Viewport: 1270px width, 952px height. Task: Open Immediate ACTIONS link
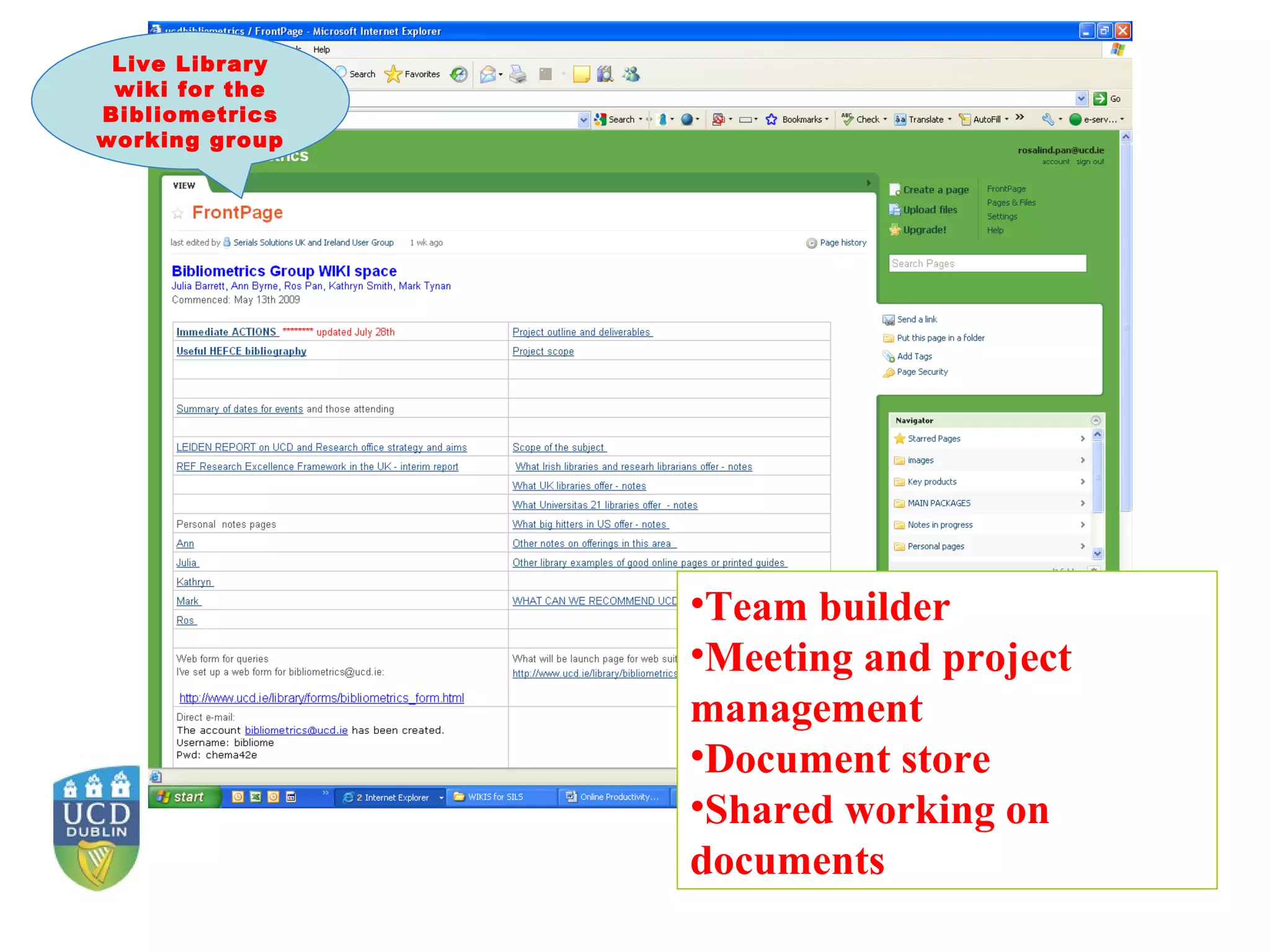[x=226, y=332]
